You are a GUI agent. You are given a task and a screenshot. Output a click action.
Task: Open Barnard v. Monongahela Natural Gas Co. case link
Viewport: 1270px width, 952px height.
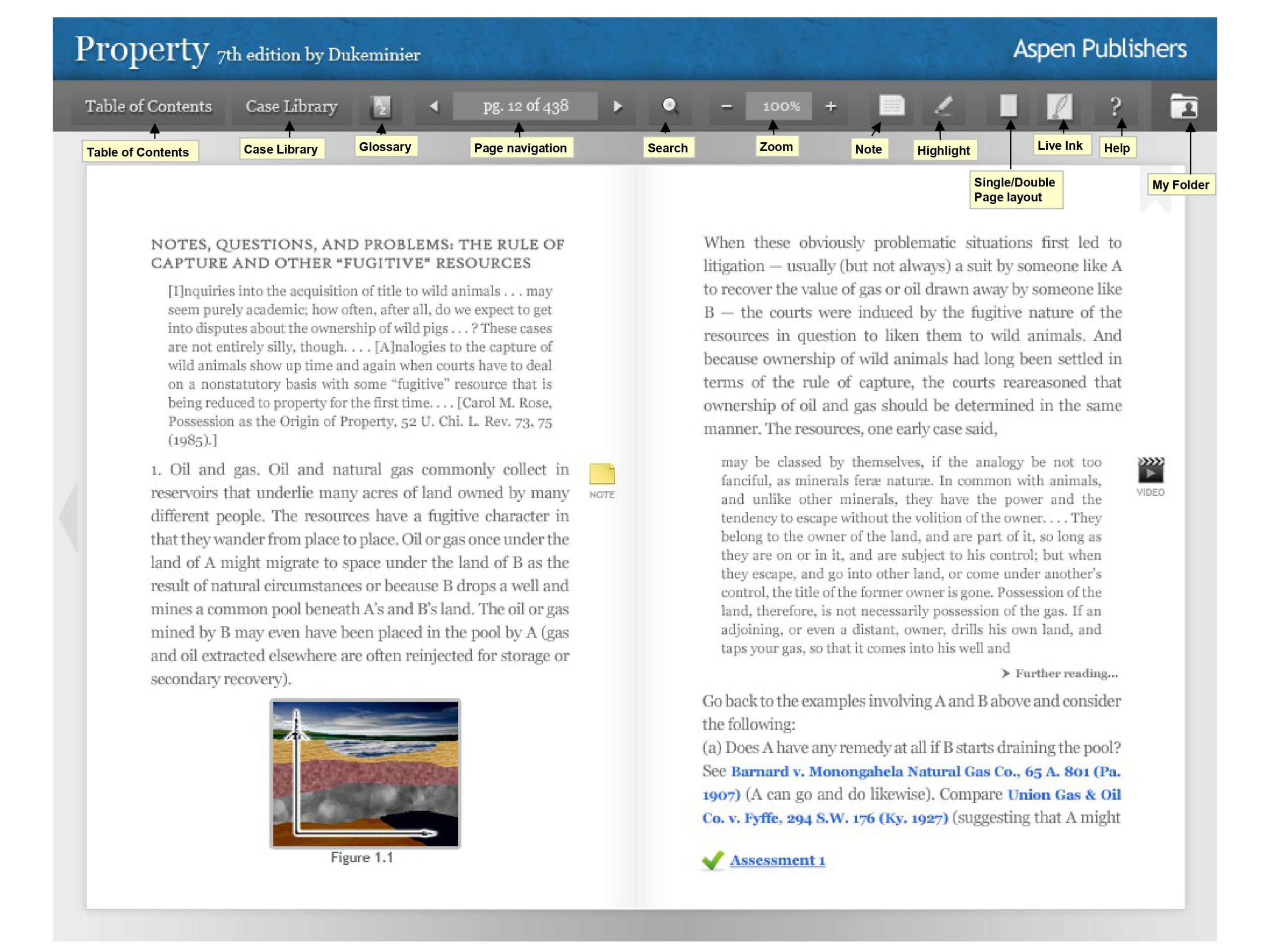(911, 783)
